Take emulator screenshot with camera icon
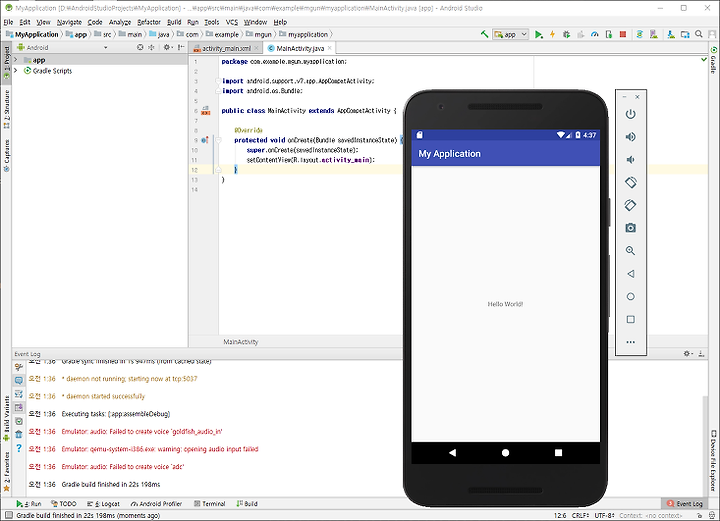 (x=630, y=228)
